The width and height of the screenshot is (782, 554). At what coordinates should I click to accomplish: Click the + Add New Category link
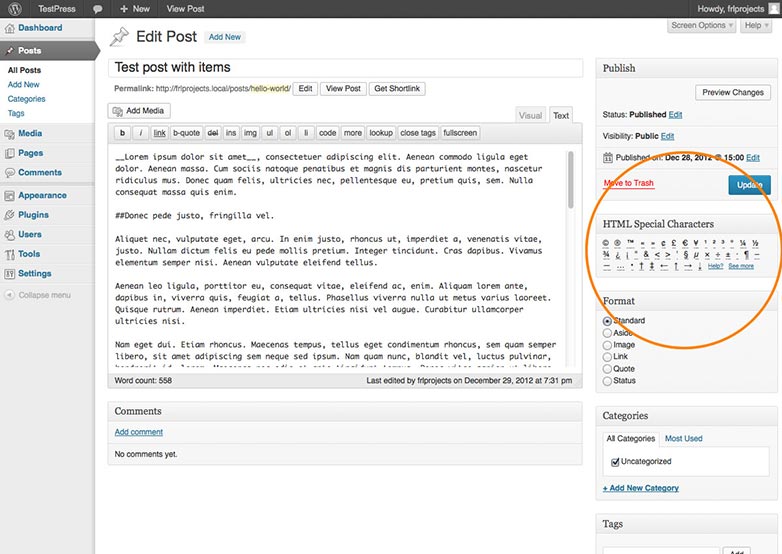point(641,488)
